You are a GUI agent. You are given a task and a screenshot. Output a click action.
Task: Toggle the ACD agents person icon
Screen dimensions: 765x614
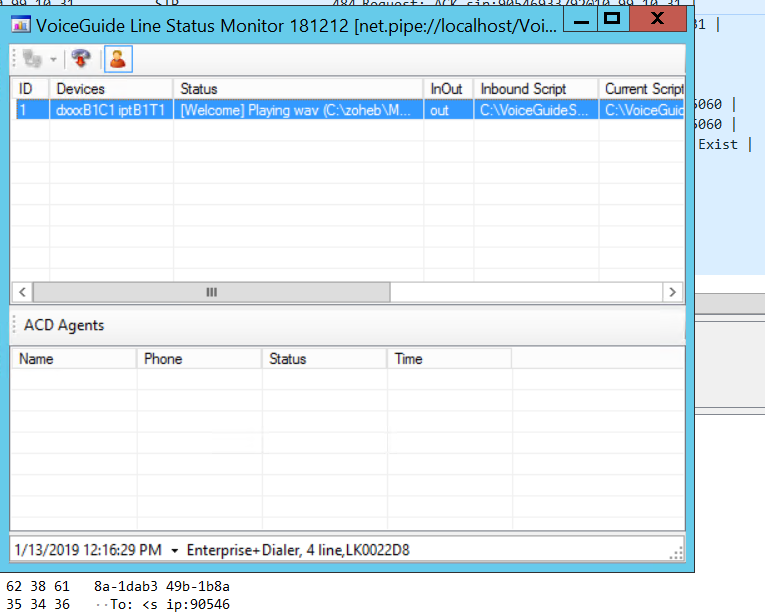[118, 60]
